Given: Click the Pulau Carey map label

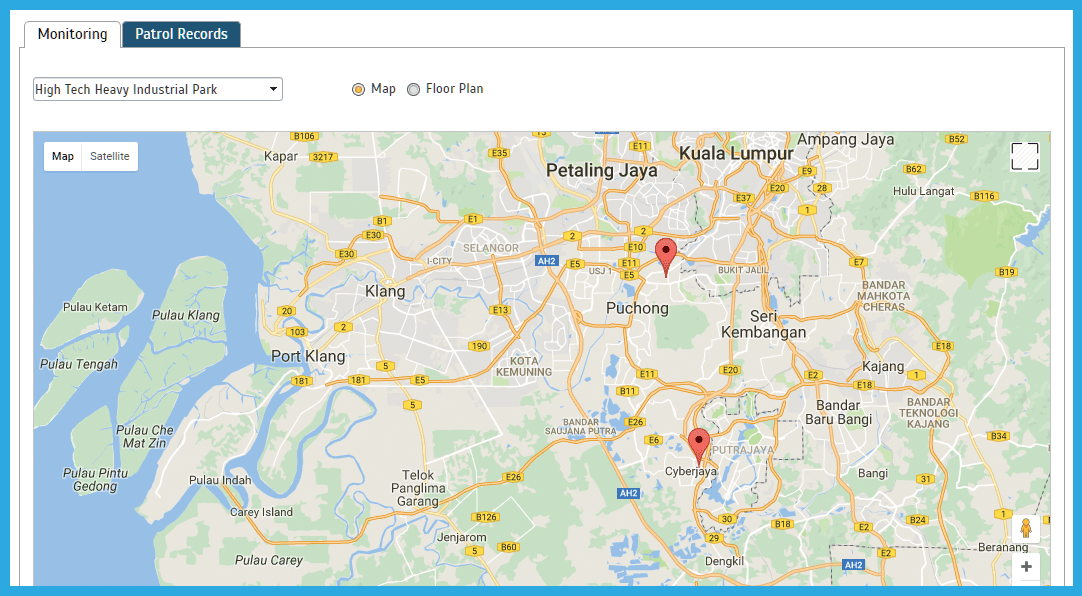Looking at the screenshot, I should point(268,560).
